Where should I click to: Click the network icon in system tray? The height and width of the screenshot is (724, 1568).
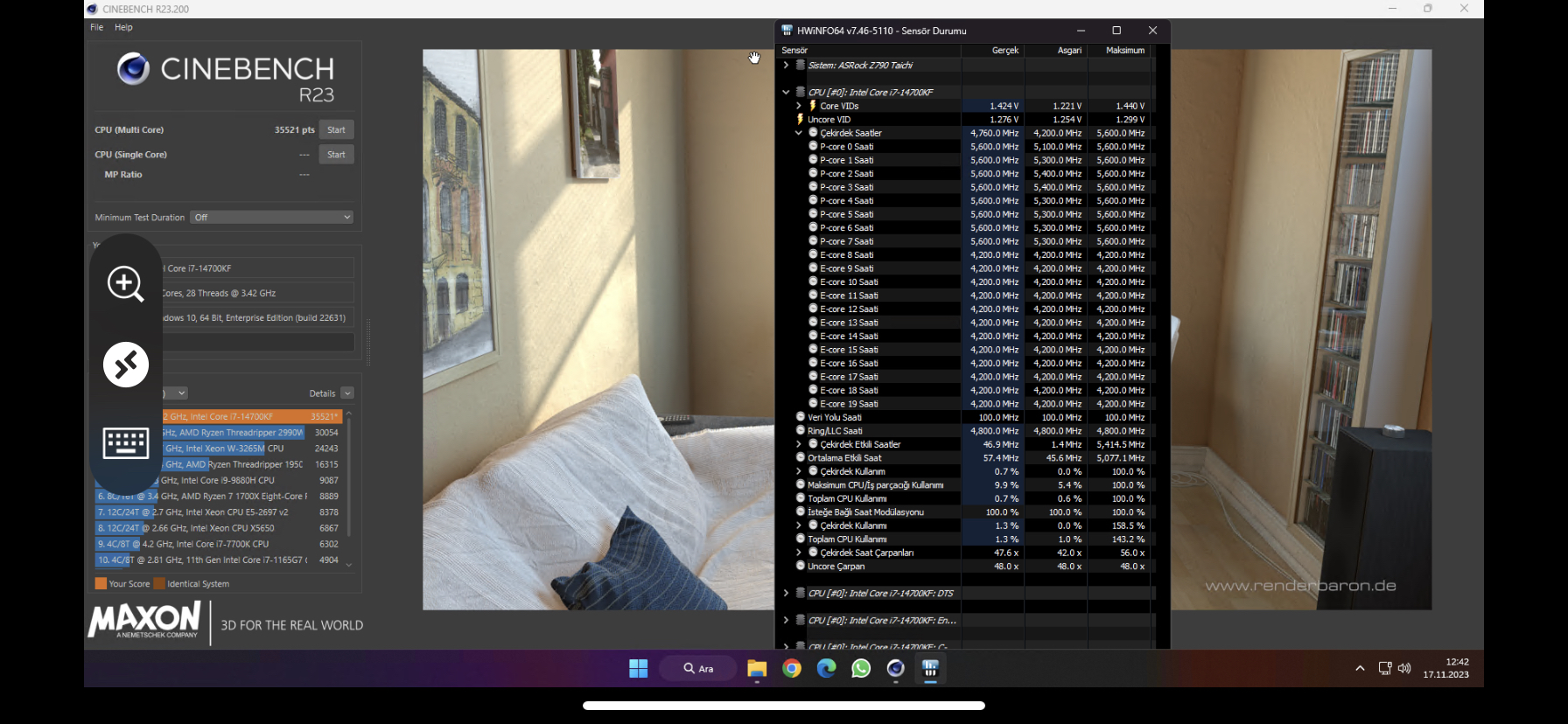tap(1384, 668)
